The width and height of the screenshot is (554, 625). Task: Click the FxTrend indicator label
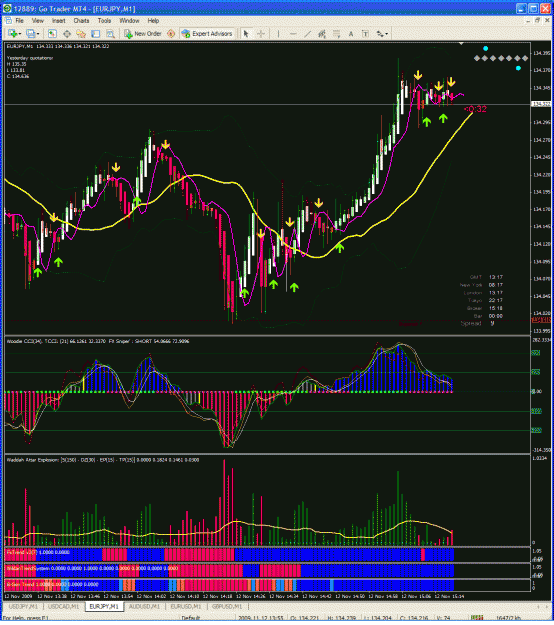38,552
